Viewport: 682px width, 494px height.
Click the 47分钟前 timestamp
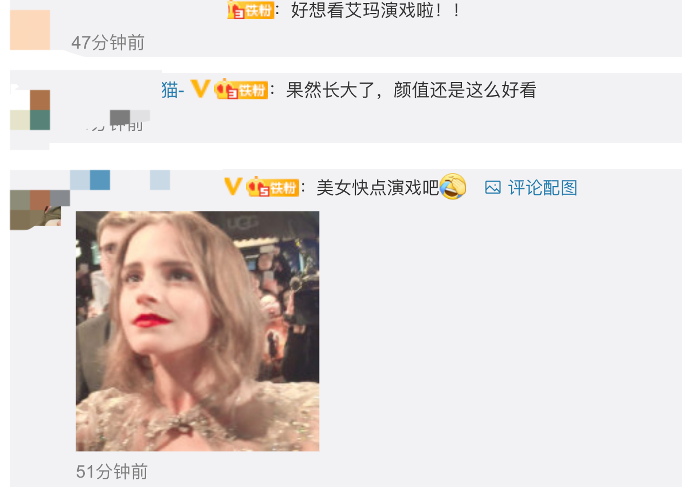108,43
